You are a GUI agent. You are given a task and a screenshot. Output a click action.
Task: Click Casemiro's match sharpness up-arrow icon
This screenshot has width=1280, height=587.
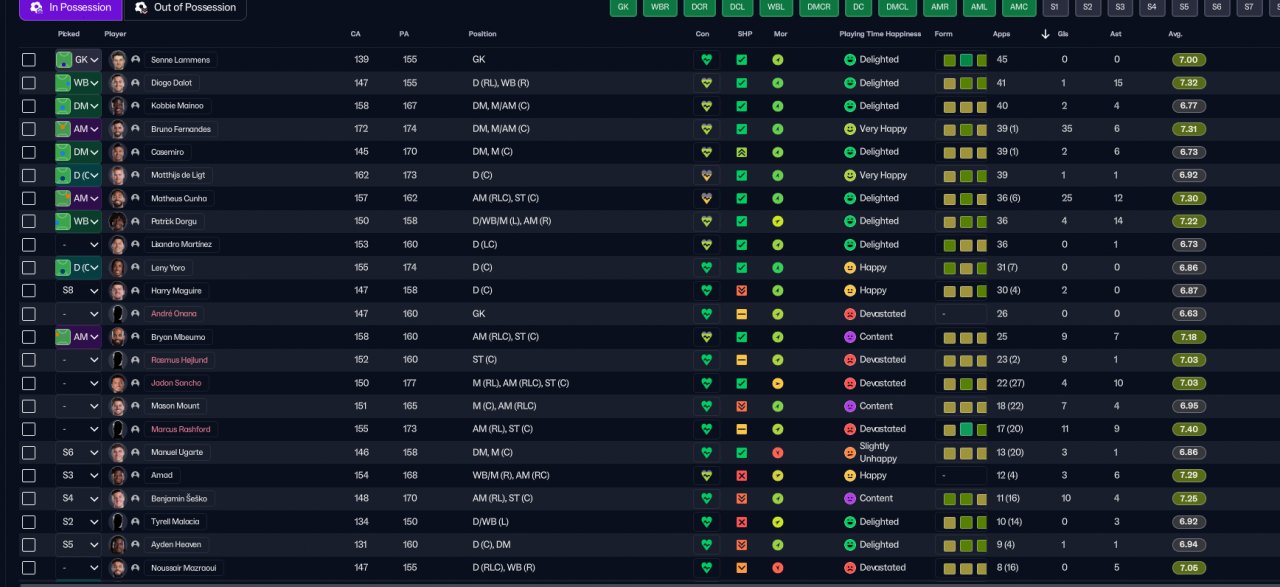click(741, 152)
